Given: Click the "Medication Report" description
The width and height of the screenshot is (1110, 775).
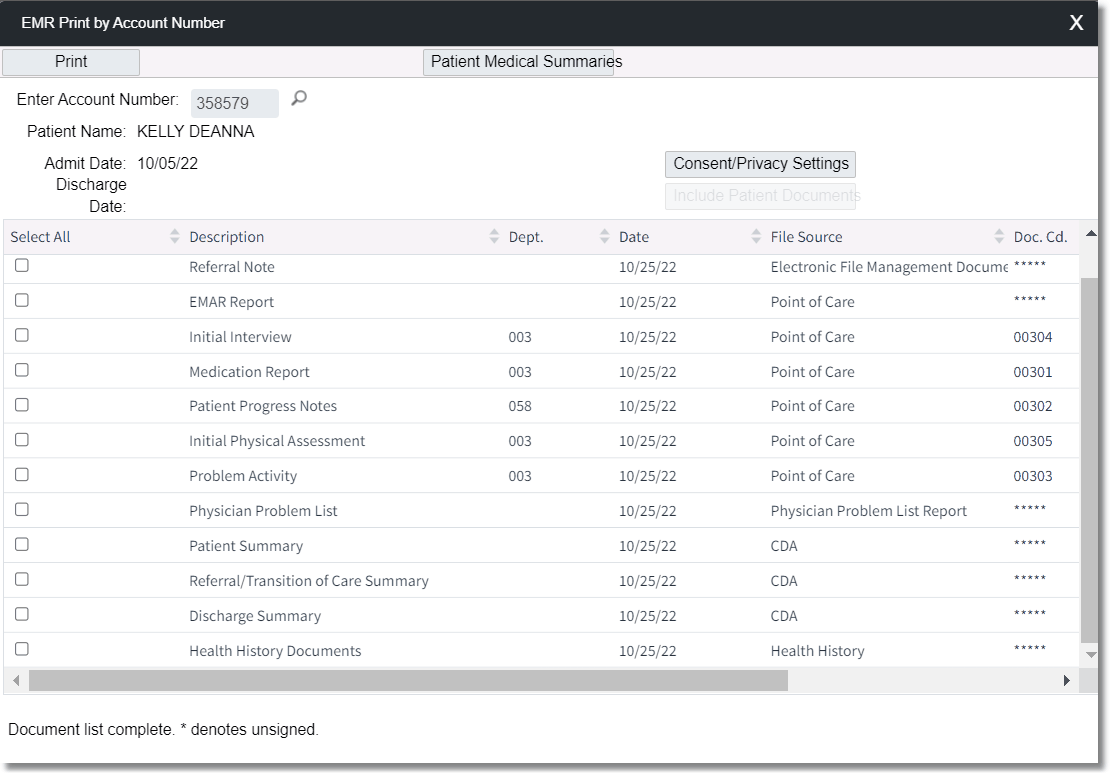Looking at the screenshot, I should 249,372.
